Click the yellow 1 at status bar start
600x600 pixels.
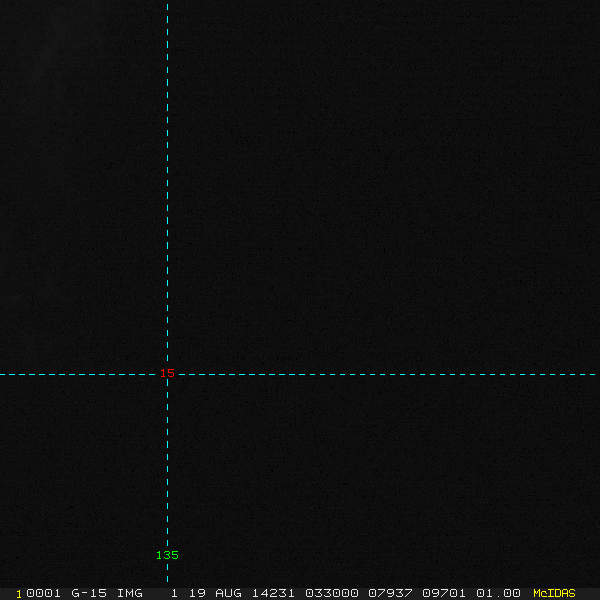pos(19,593)
